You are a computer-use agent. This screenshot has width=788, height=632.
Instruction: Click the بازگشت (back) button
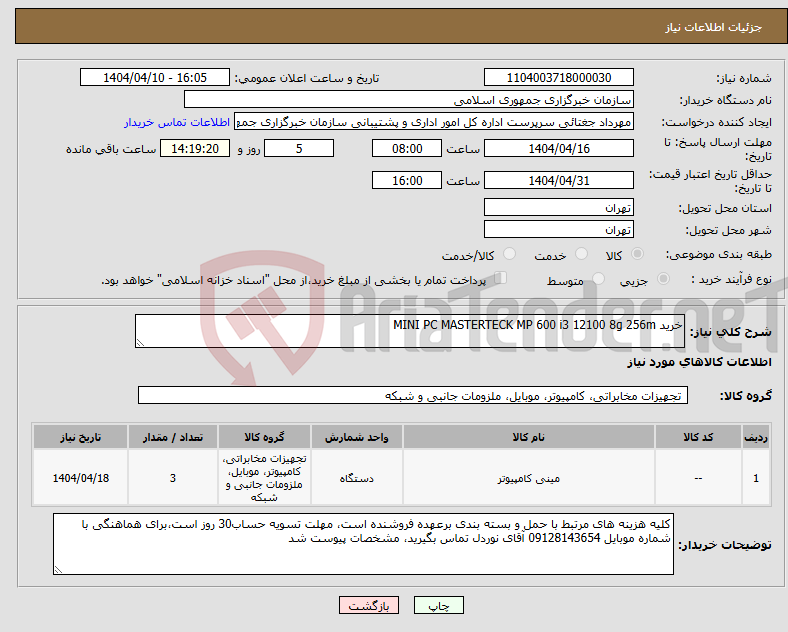click(x=369, y=605)
